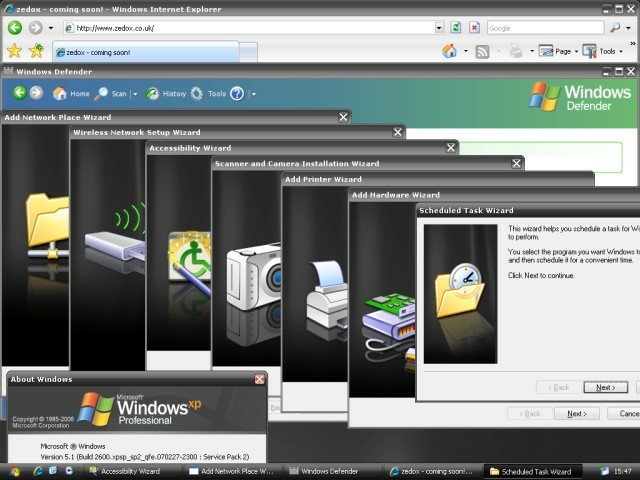Click the RSS feeds icon
Image resolution: width=640 pixels, height=480 pixels.
click(482, 52)
